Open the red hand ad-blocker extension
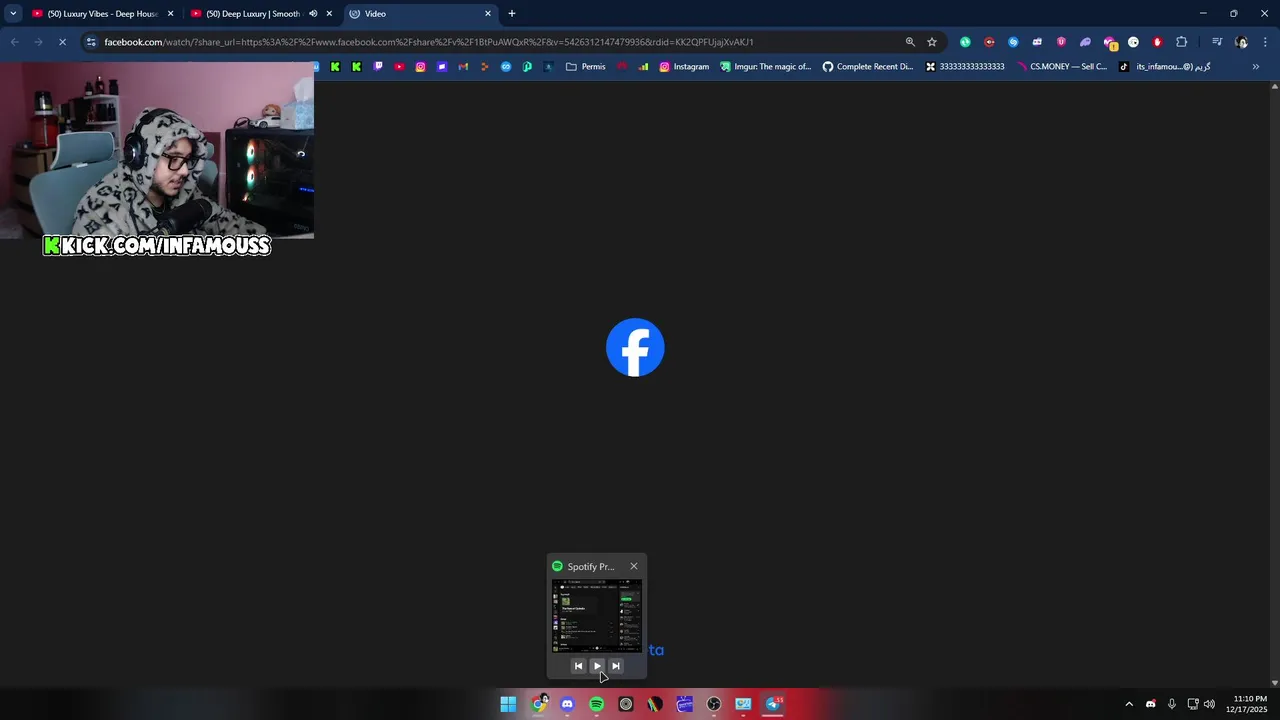The height and width of the screenshot is (720, 1280). coord(1157,42)
